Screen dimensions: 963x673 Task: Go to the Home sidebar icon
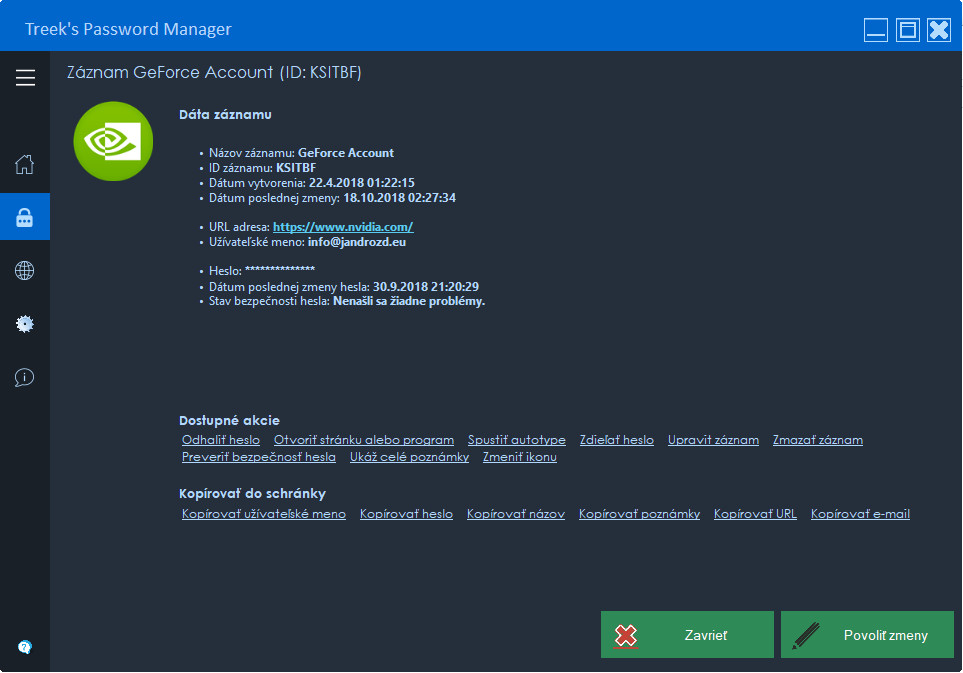point(25,164)
